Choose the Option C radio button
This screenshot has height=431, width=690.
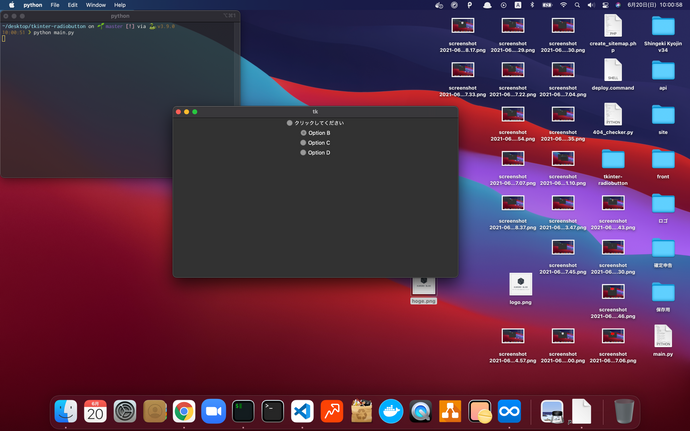(x=315, y=143)
